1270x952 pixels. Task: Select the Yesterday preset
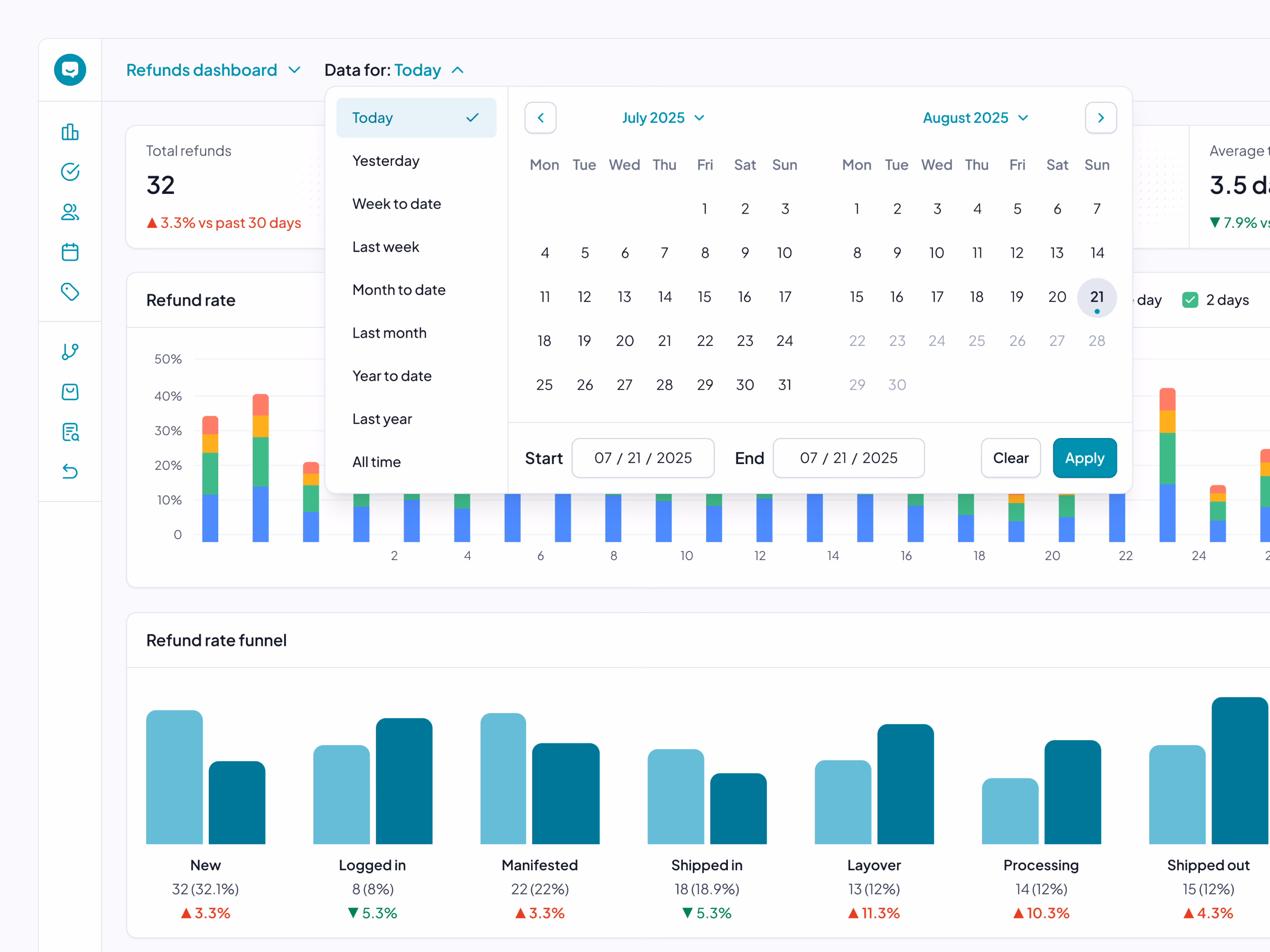(x=416, y=161)
